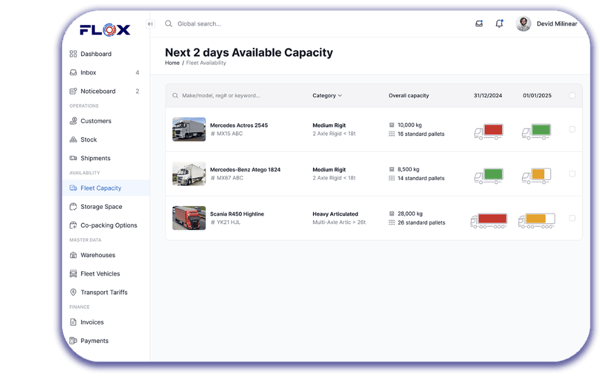This screenshot has height=378, width=600.
Task: Click the Inbox tray icon in sidebar
Action: pos(73,72)
